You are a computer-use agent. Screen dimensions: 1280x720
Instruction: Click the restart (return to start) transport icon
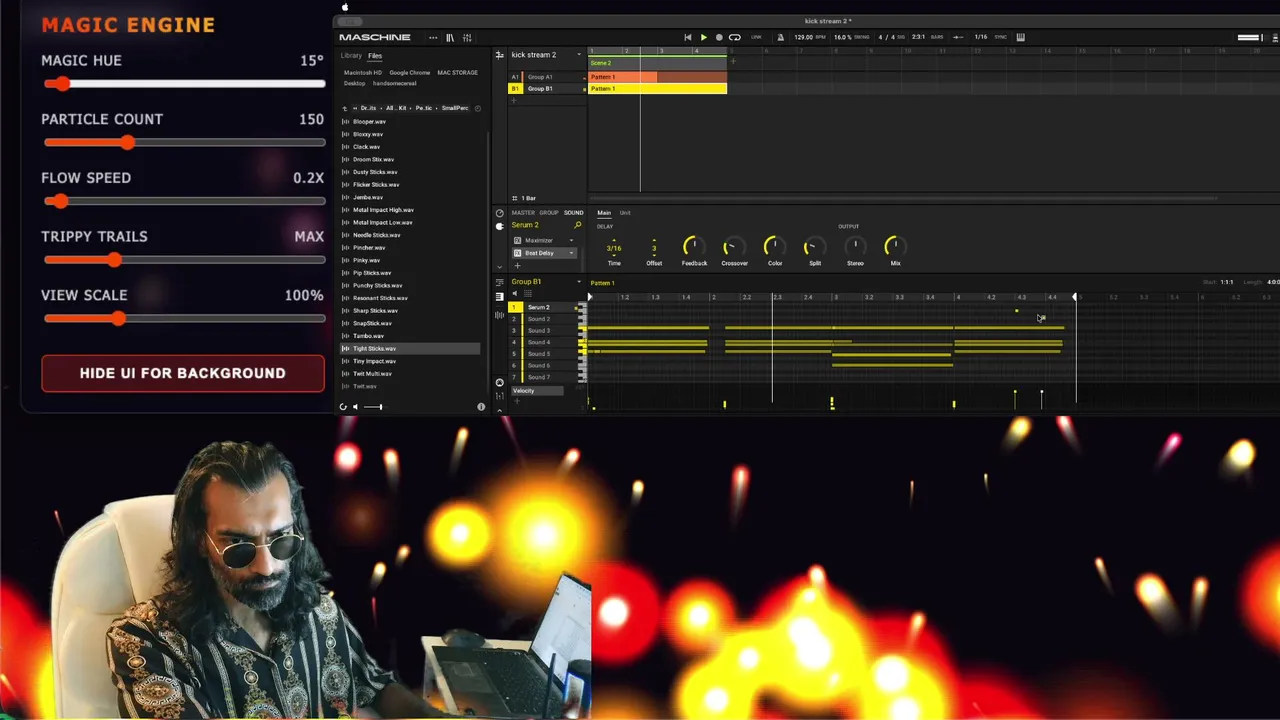[x=687, y=37]
